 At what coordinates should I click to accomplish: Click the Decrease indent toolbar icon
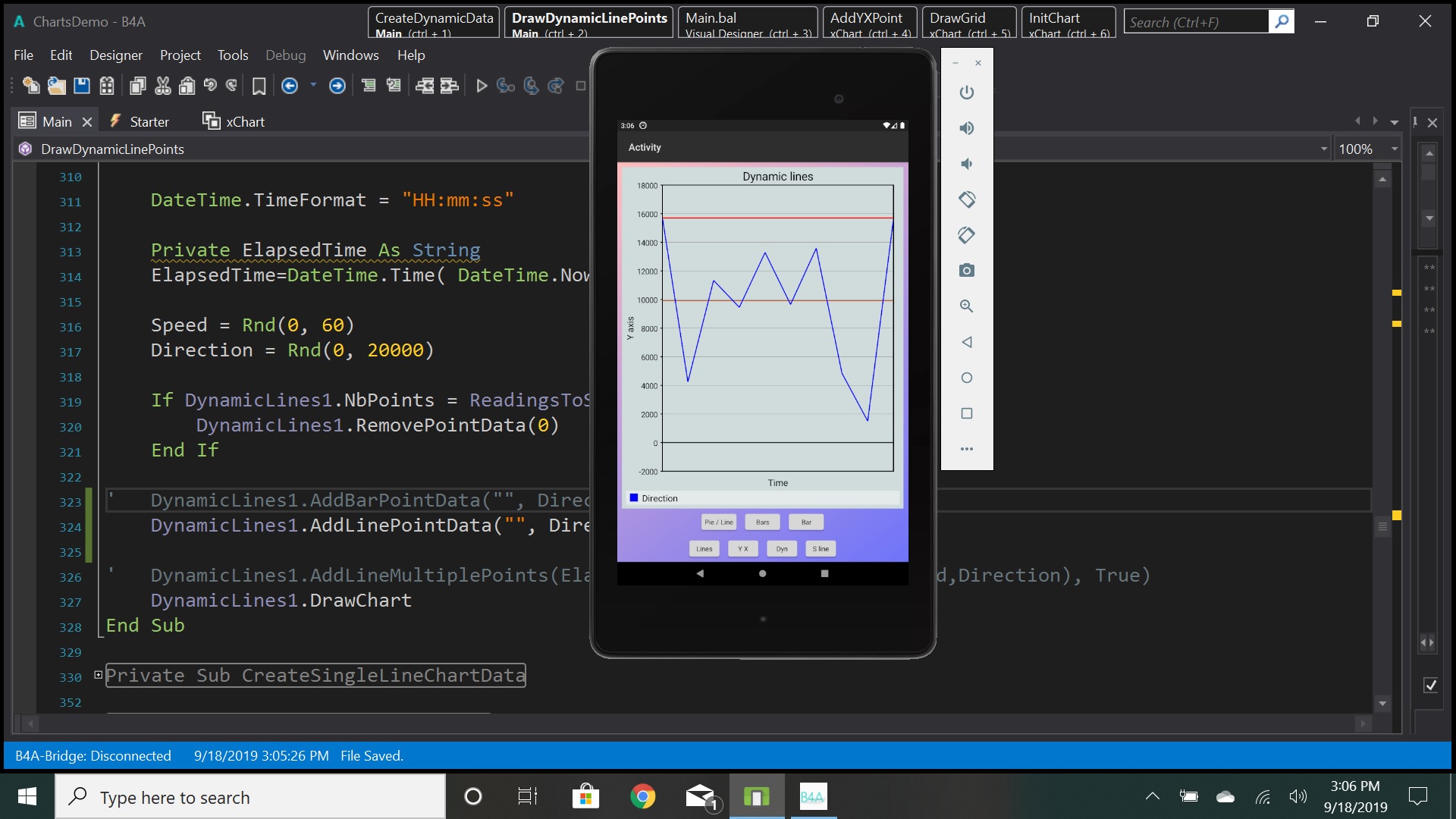point(425,86)
